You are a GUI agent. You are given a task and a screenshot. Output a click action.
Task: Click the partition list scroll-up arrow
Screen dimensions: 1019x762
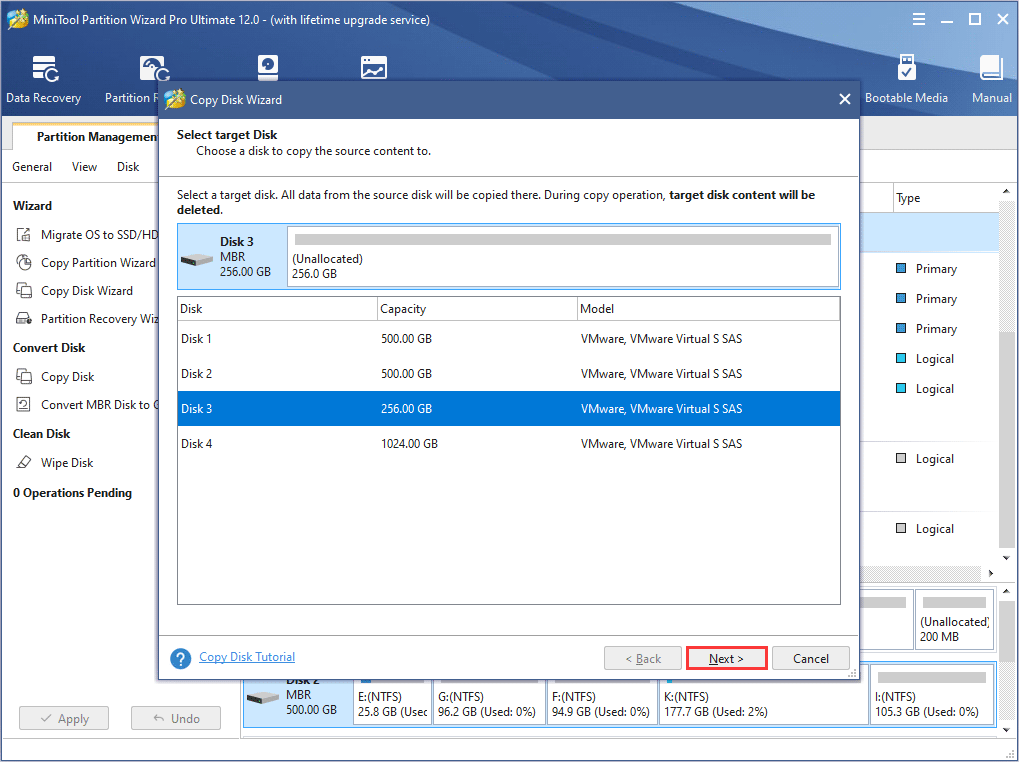1006,192
